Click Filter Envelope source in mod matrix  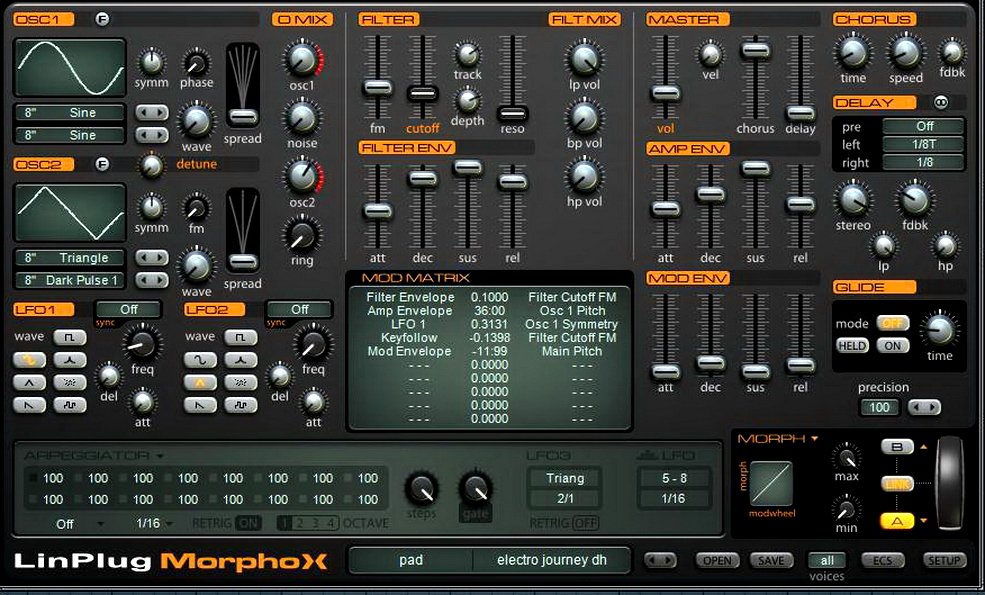click(410, 297)
